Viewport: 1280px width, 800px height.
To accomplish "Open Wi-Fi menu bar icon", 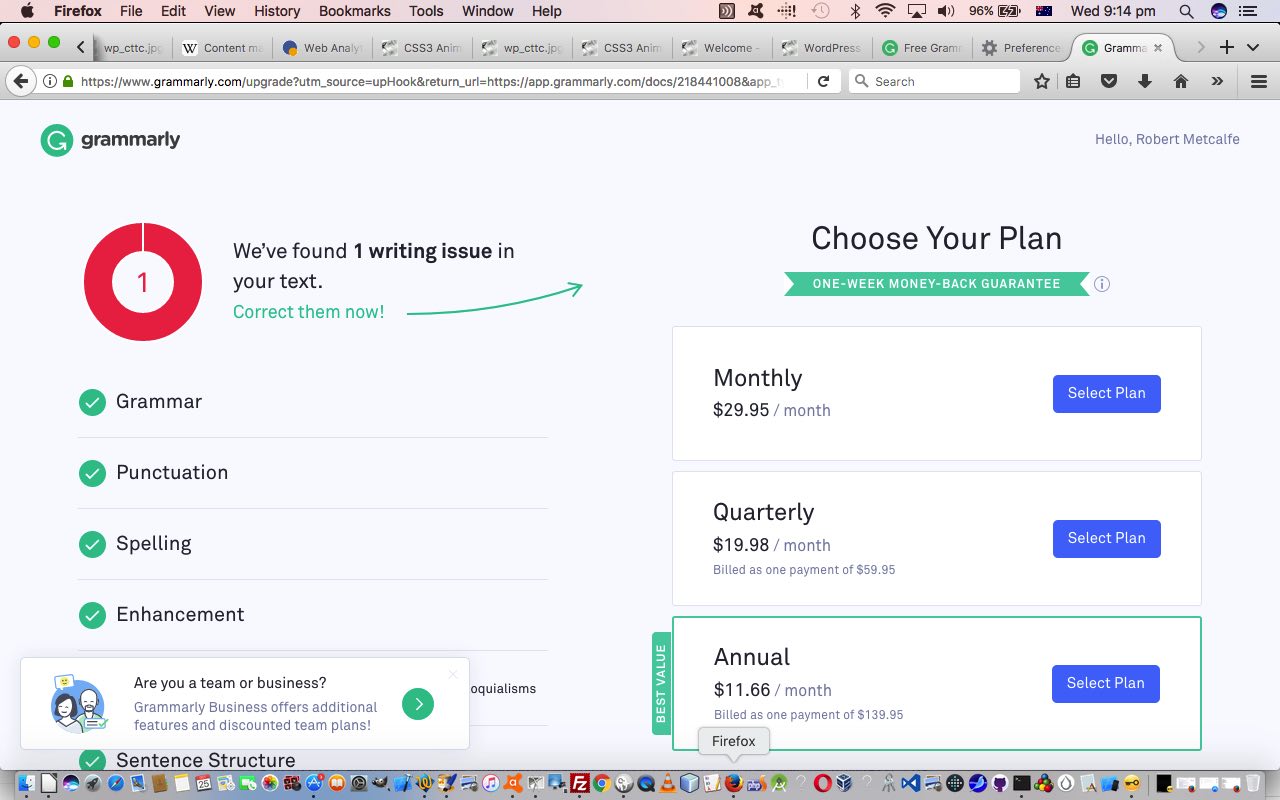I will pos(884,11).
